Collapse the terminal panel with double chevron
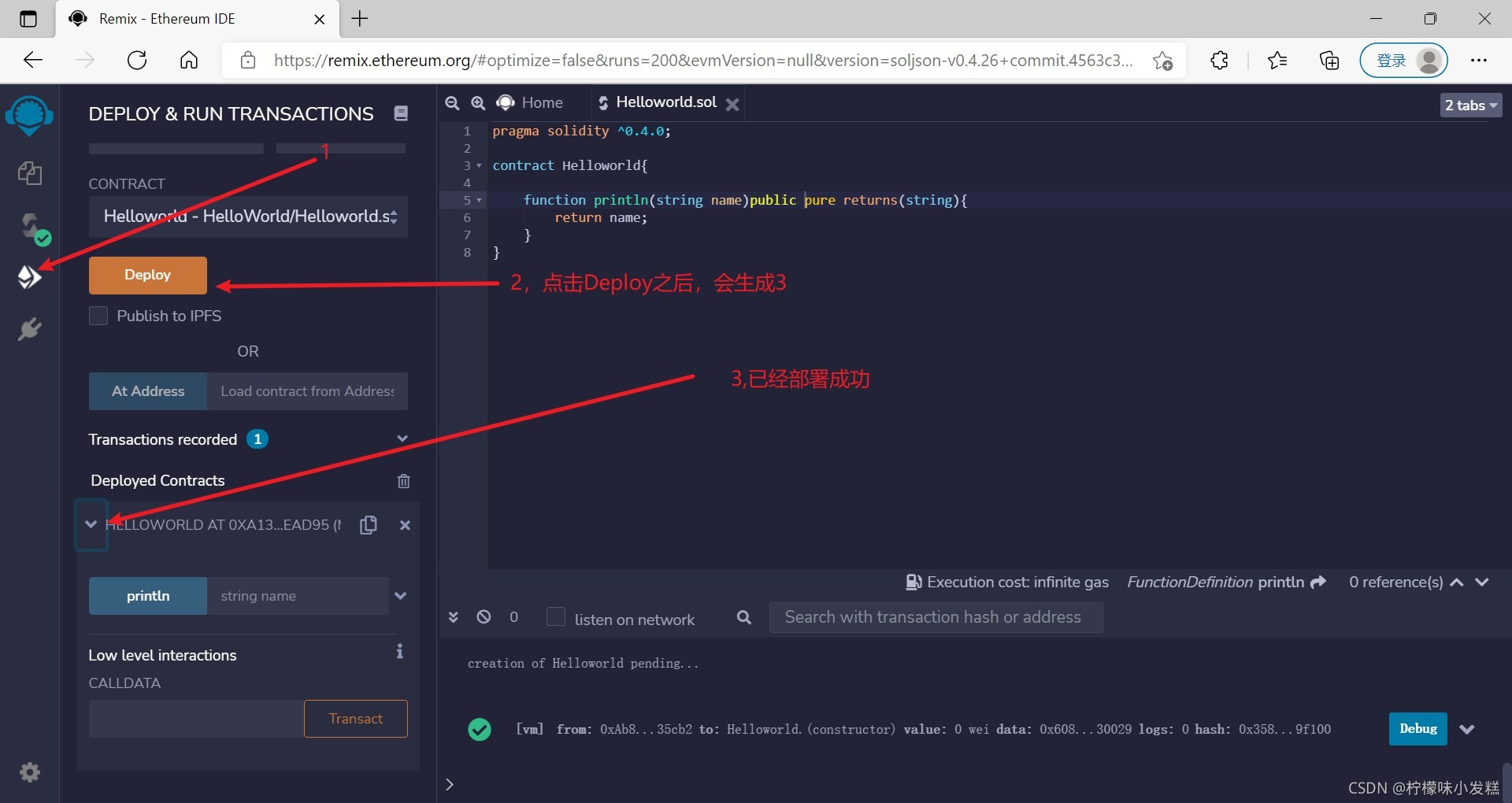The height and width of the screenshot is (803, 1512). pyautogui.click(x=453, y=617)
